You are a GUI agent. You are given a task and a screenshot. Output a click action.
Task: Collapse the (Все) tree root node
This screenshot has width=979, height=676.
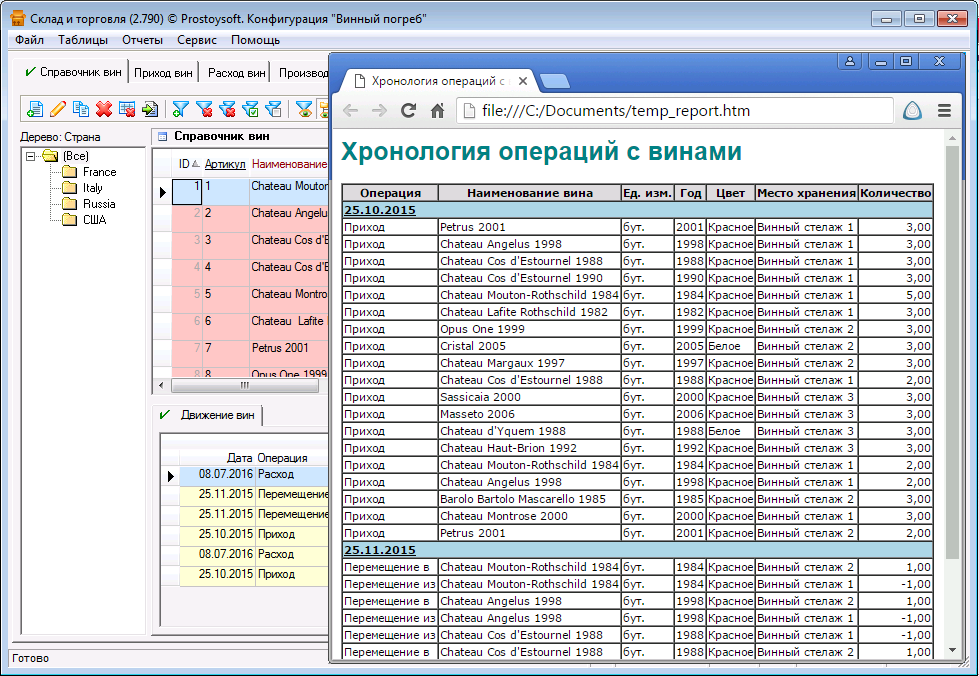coord(31,156)
